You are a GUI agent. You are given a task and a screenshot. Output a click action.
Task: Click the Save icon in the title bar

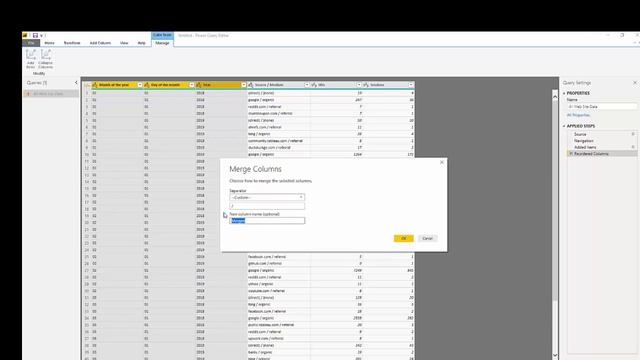click(x=35, y=36)
